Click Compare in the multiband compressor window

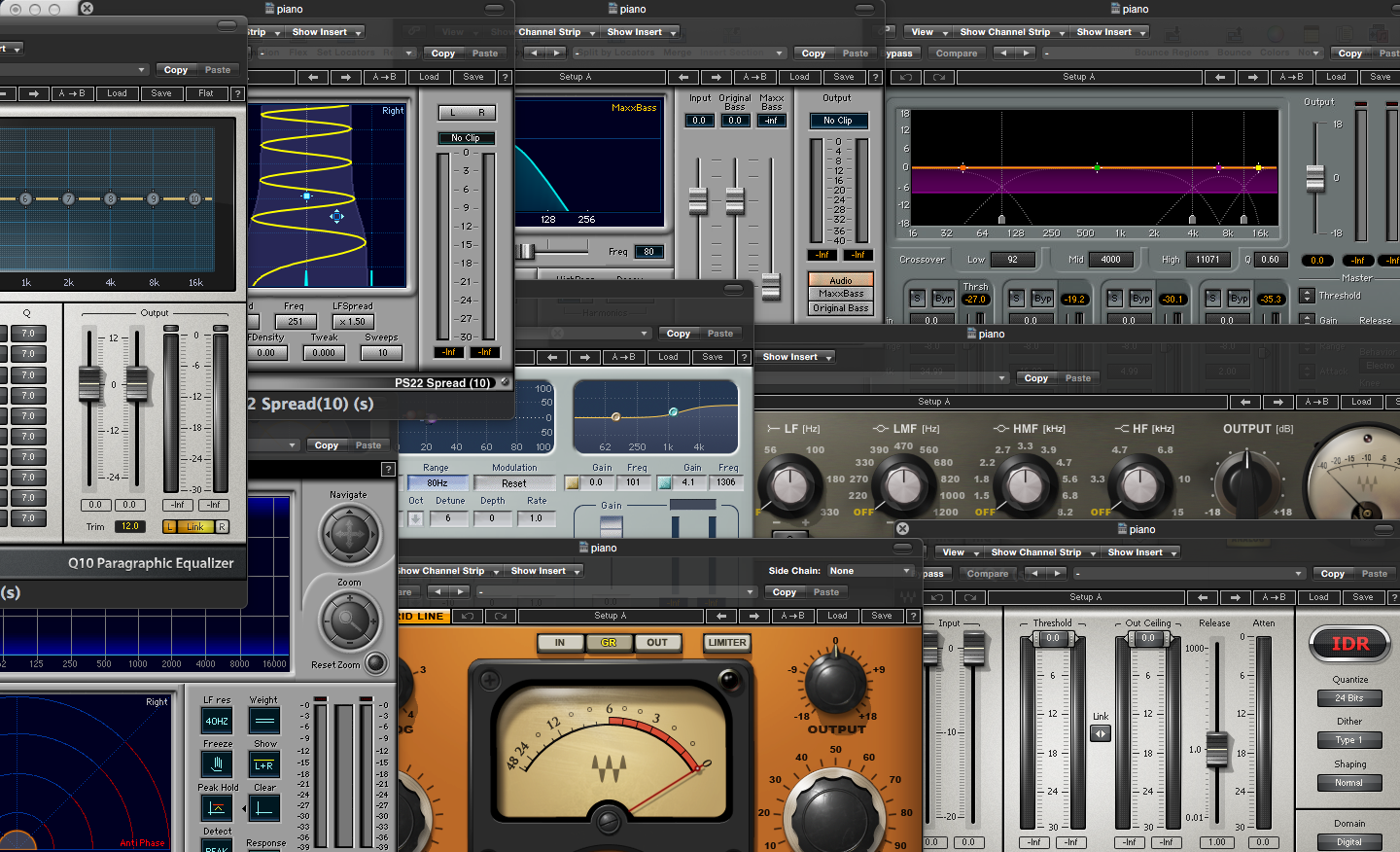point(957,53)
